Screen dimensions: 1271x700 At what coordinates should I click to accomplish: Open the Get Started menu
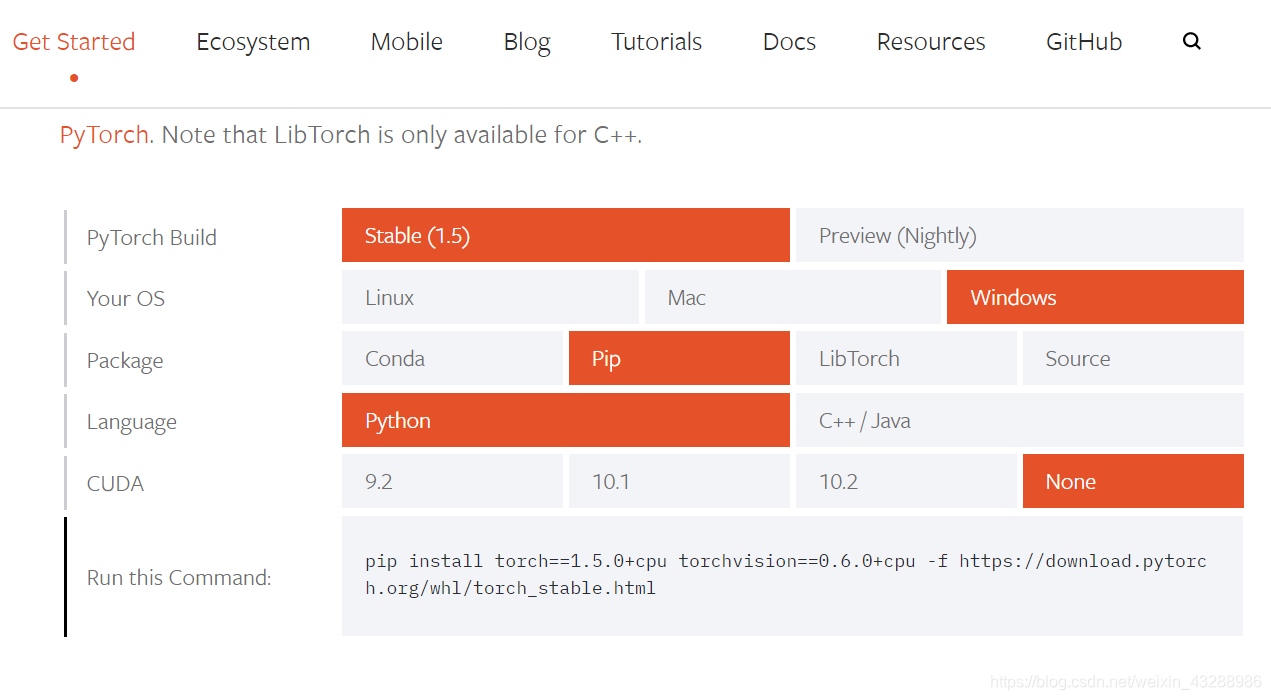click(x=73, y=41)
